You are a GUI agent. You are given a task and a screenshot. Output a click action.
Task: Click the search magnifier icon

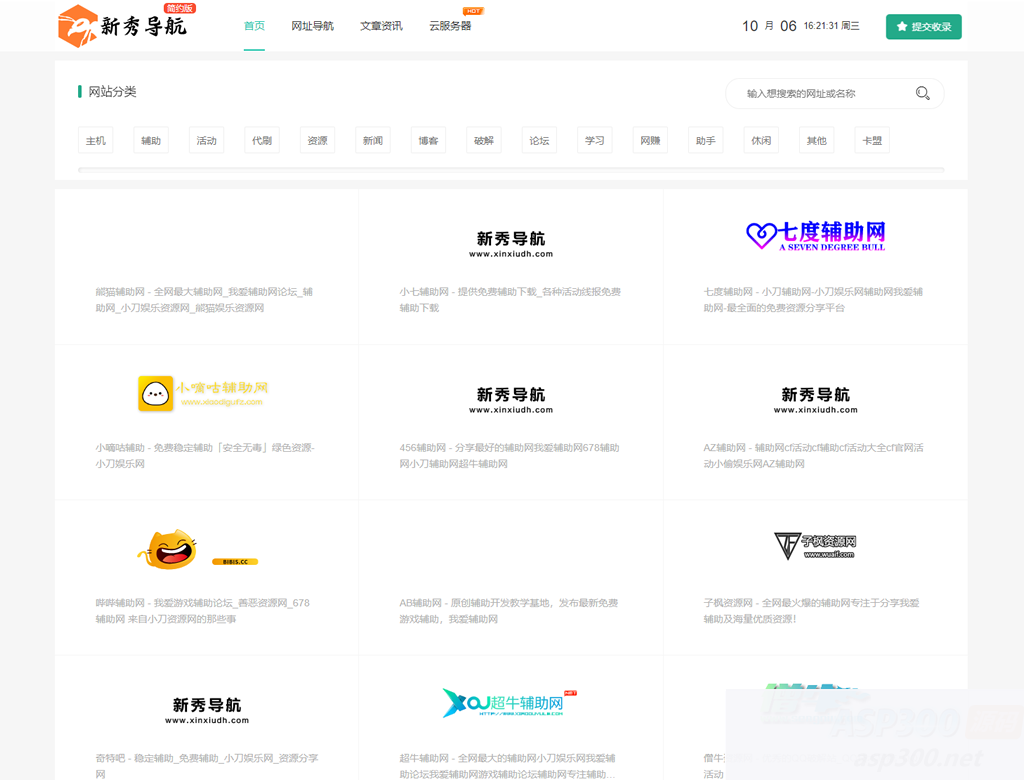pos(922,93)
